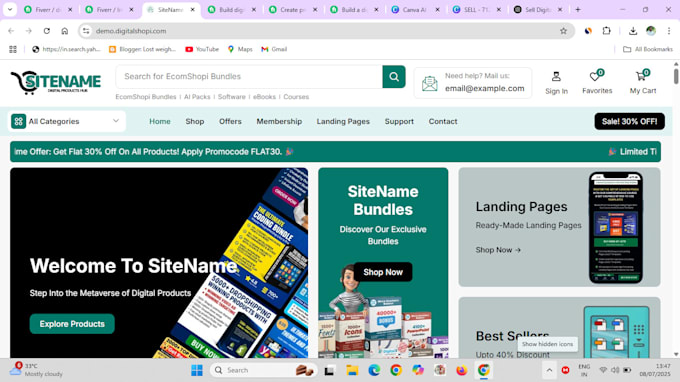Open Firefox from taskbar
The image size is (680, 382).
461,370
